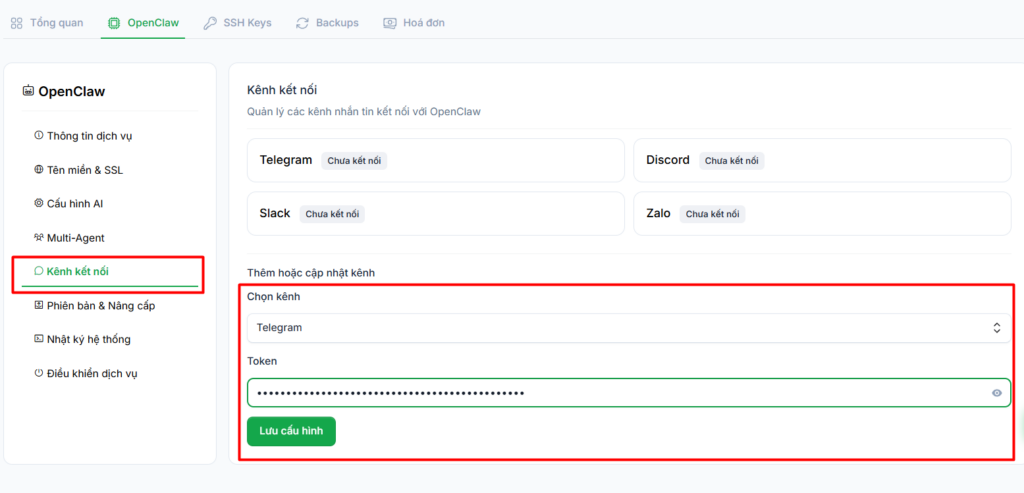Click Zalo's Chưa kết nối badge

(712, 214)
